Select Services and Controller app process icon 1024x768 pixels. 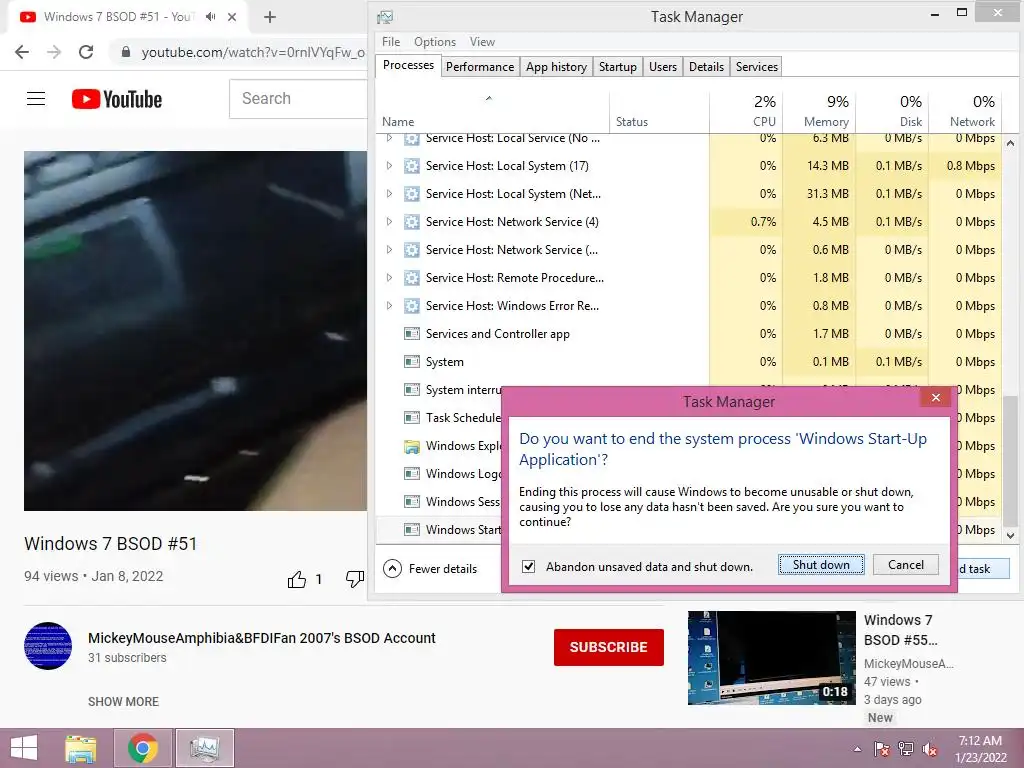[x=411, y=334]
